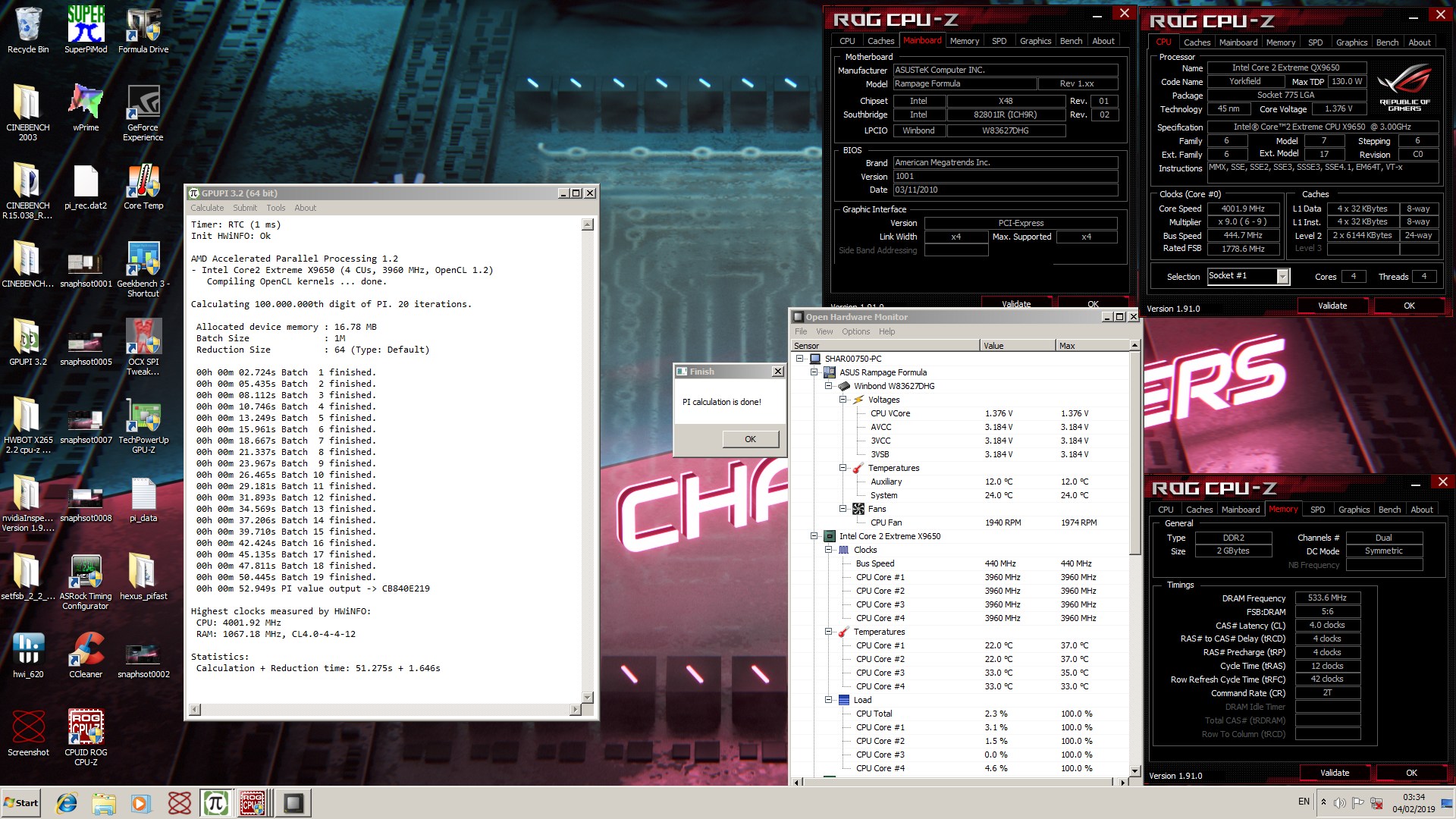1456x819 pixels.
Task: Open the Start menu
Action: coord(20,803)
